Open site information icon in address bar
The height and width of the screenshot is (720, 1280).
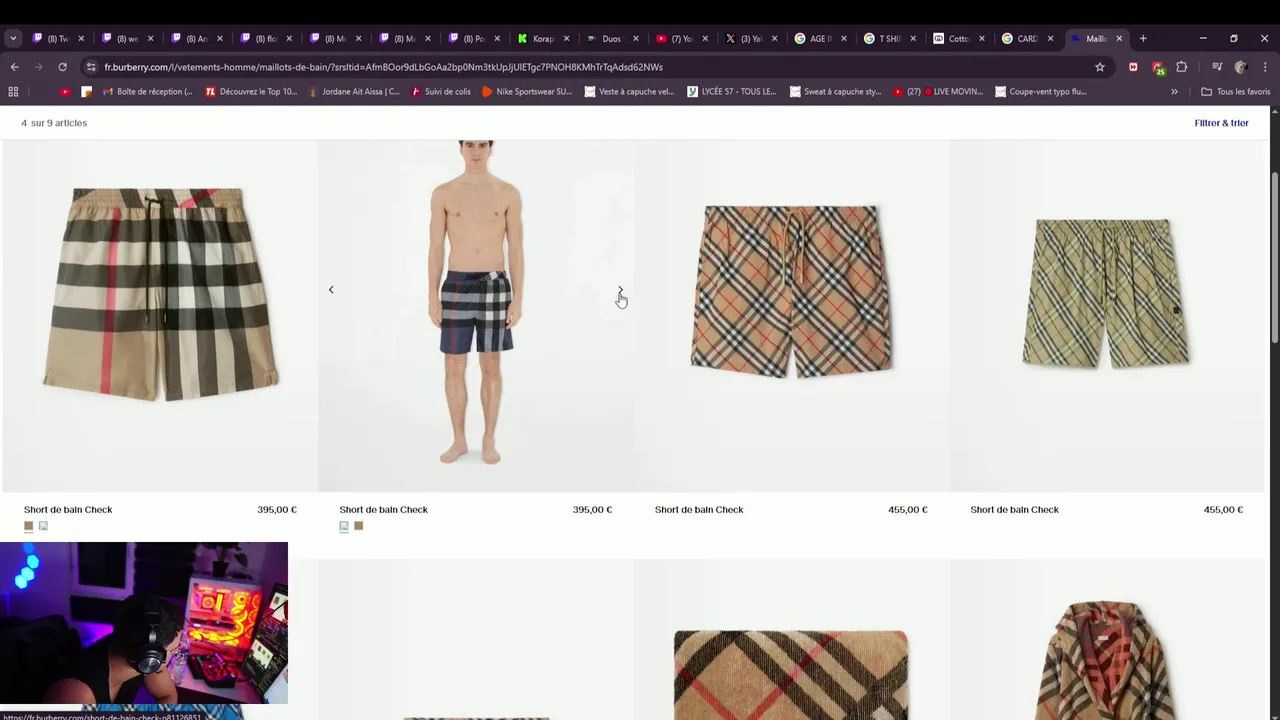tap(91, 67)
